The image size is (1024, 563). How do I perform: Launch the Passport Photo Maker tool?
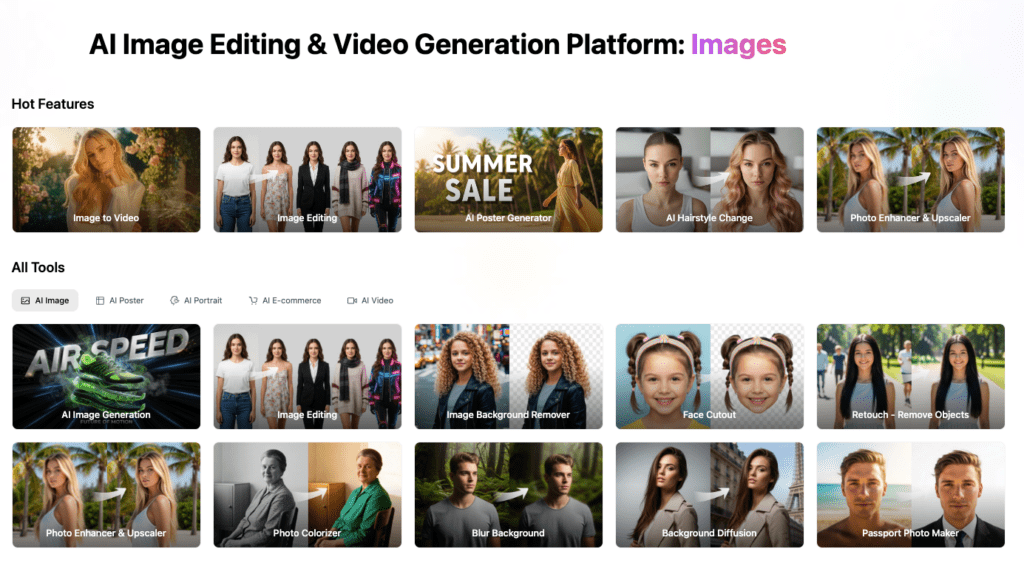click(x=910, y=495)
